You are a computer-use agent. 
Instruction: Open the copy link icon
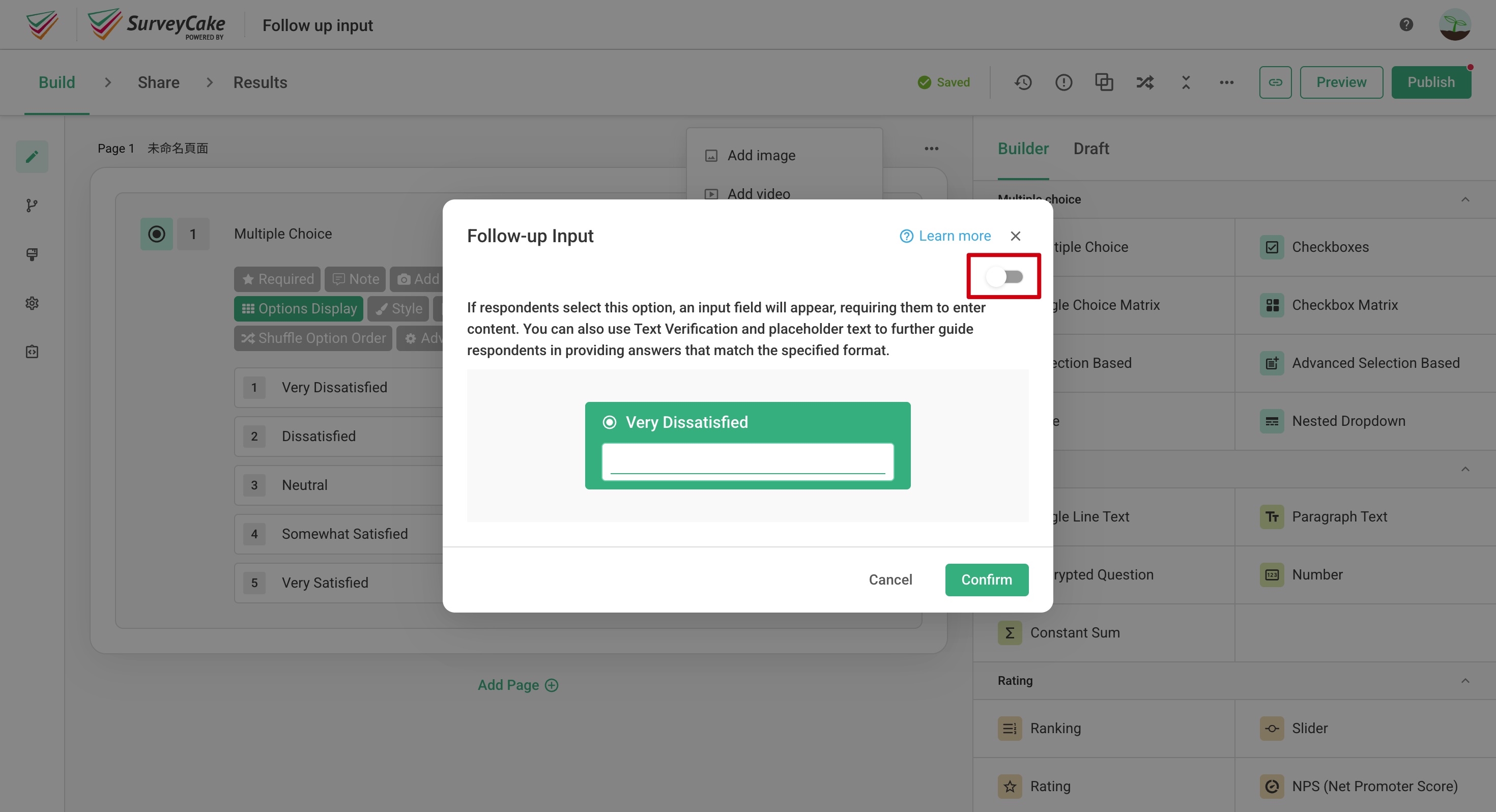pos(1275,82)
